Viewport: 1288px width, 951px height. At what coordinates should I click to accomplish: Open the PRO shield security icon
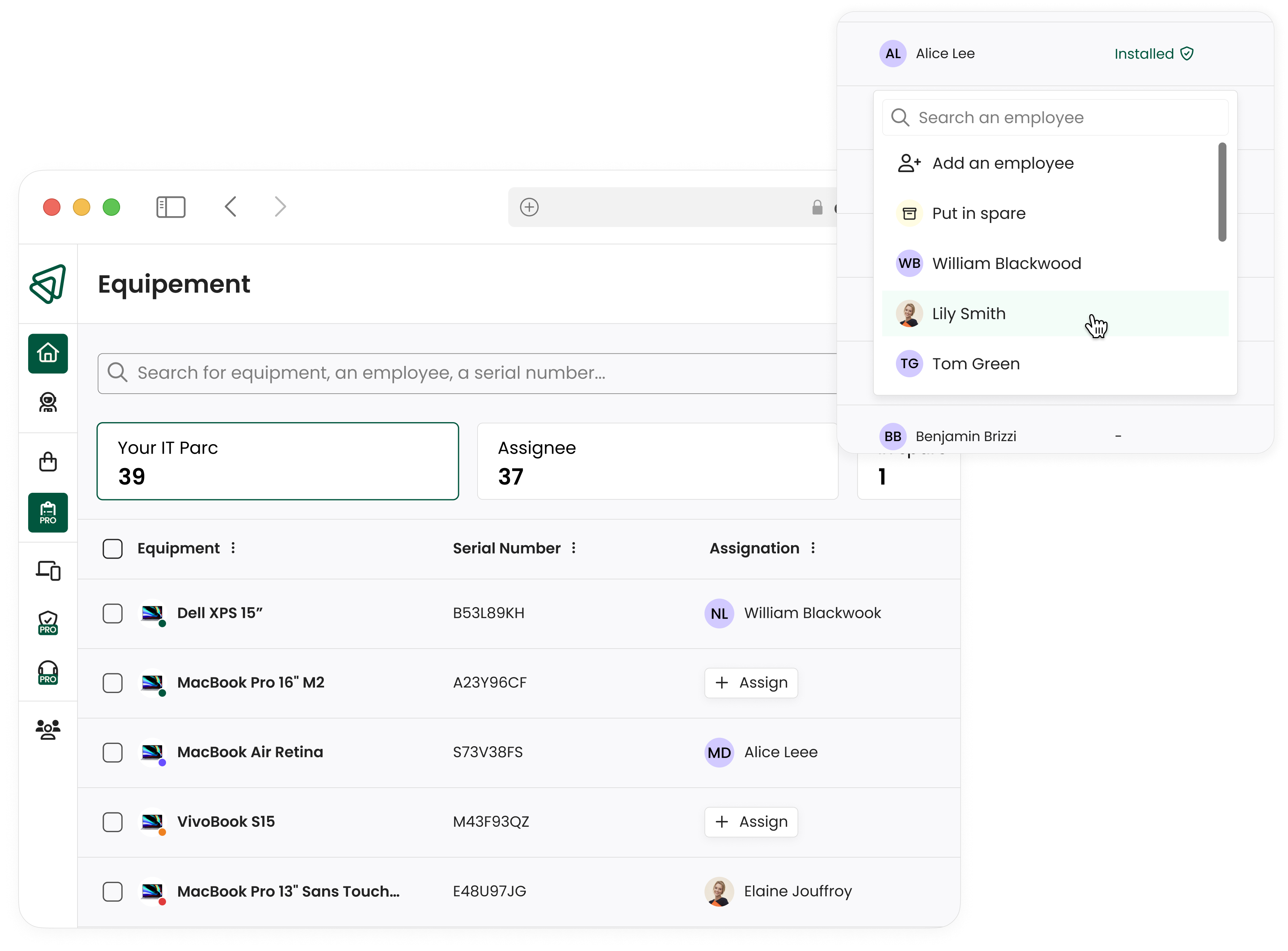coord(48,623)
